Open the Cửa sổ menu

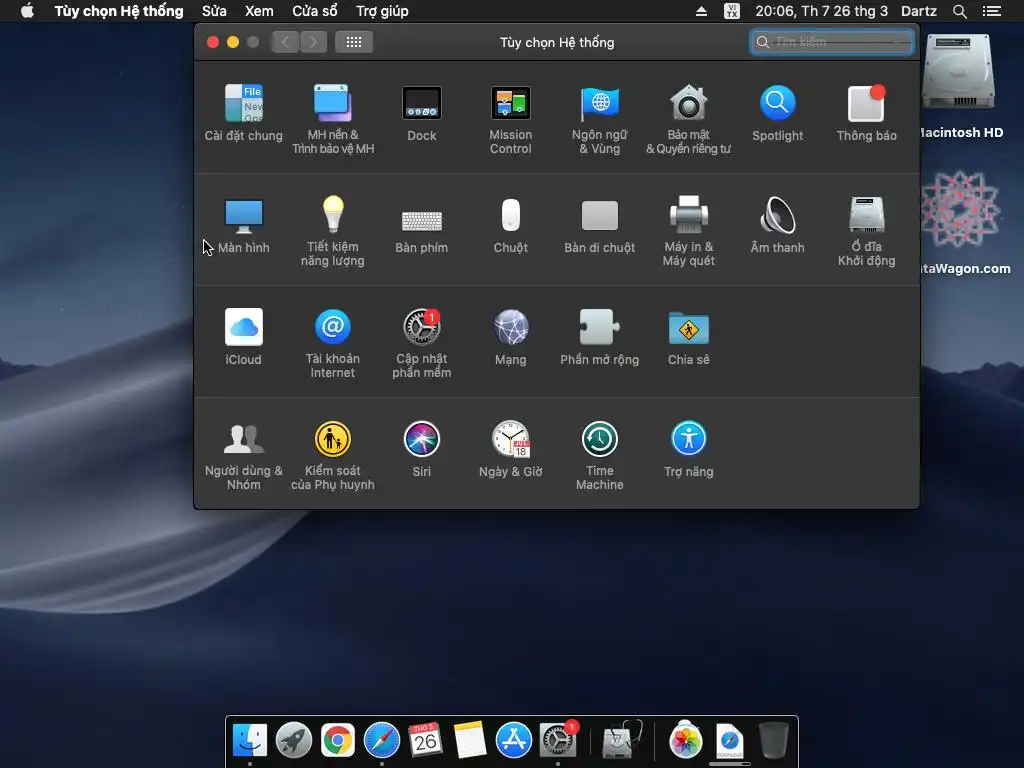pos(315,11)
